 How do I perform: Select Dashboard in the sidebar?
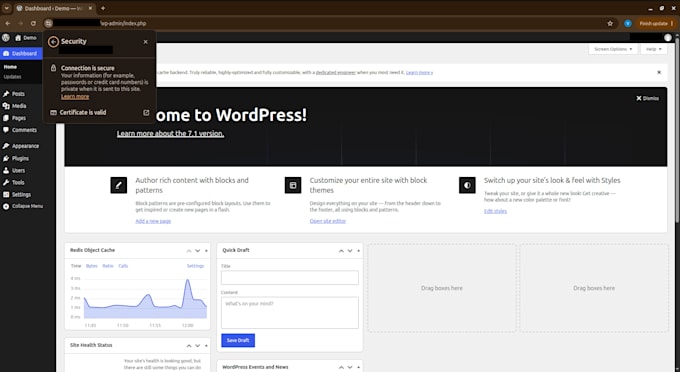[x=21, y=53]
